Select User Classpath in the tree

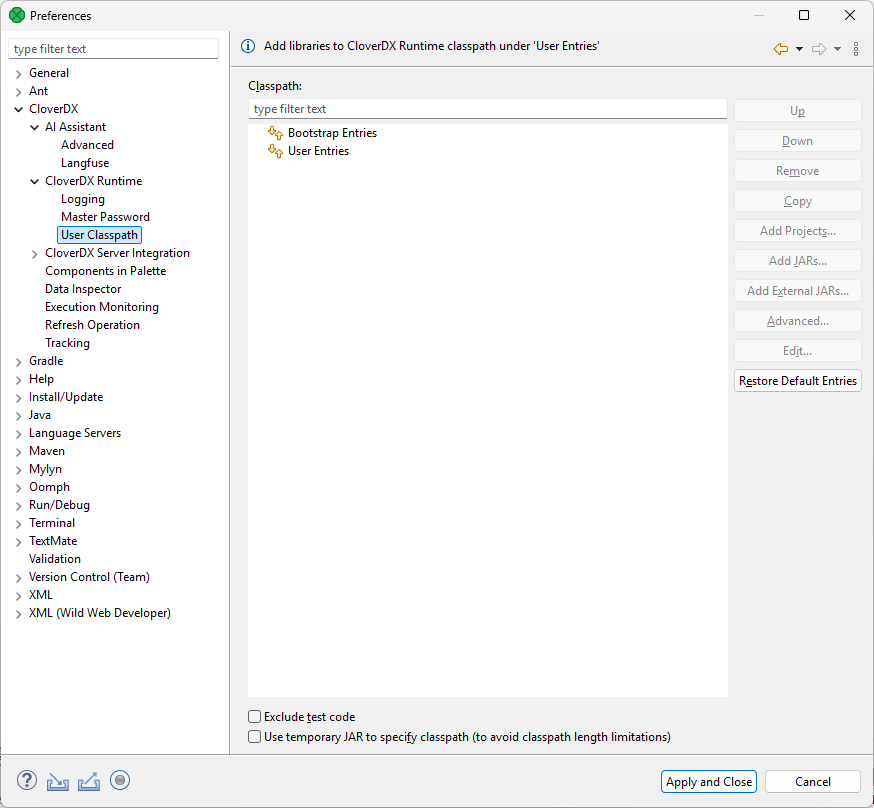pos(99,235)
